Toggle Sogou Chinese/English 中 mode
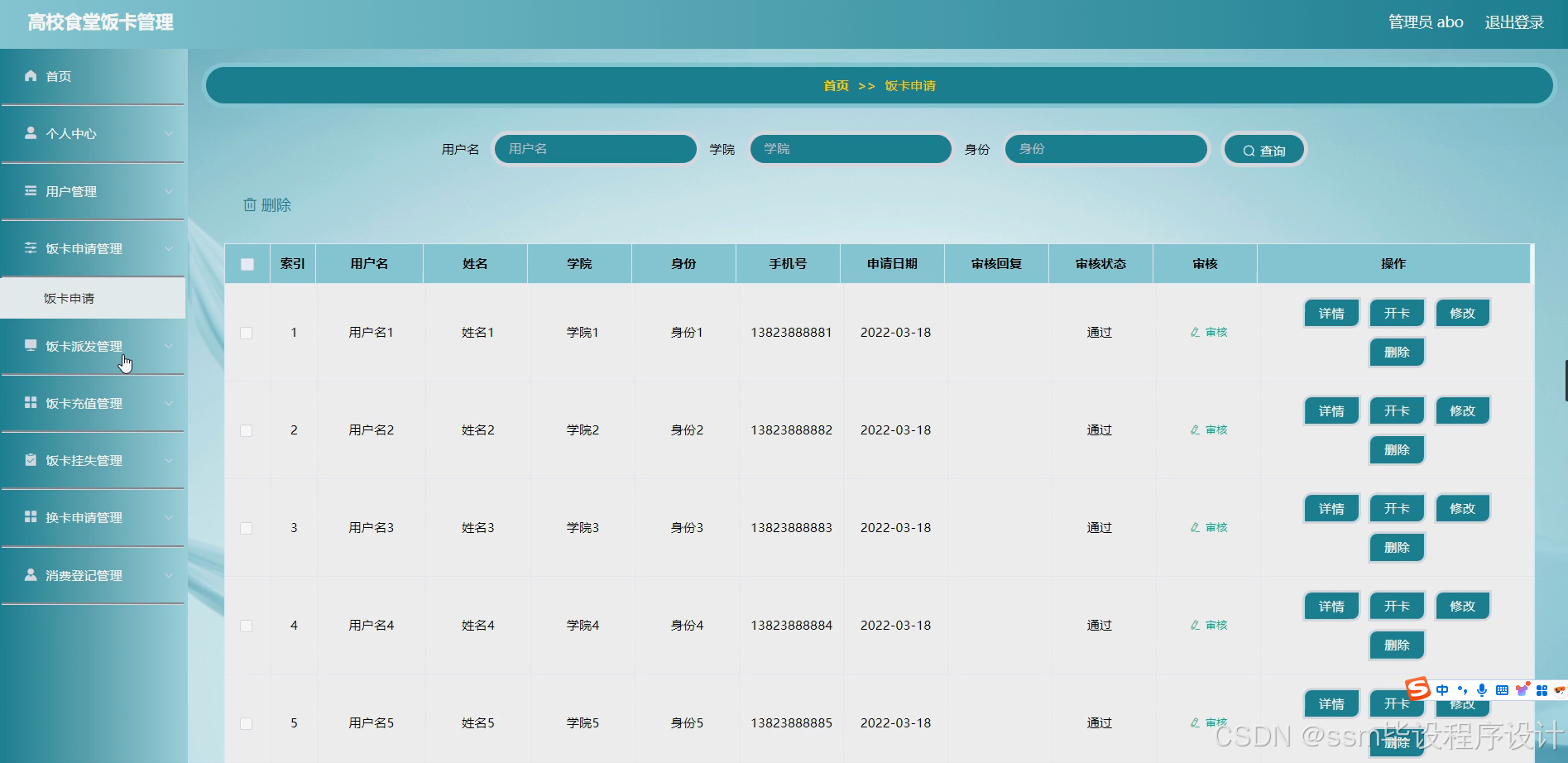 (x=1442, y=690)
